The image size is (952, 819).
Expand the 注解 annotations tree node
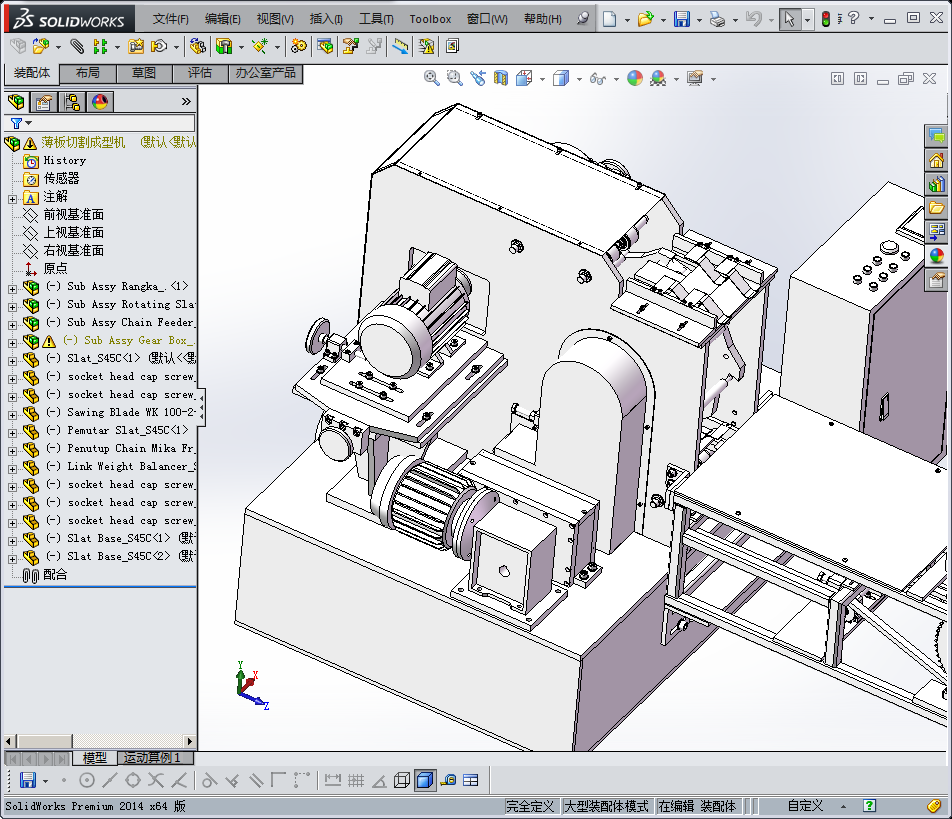pyautogui.click(x=12, y=197)
